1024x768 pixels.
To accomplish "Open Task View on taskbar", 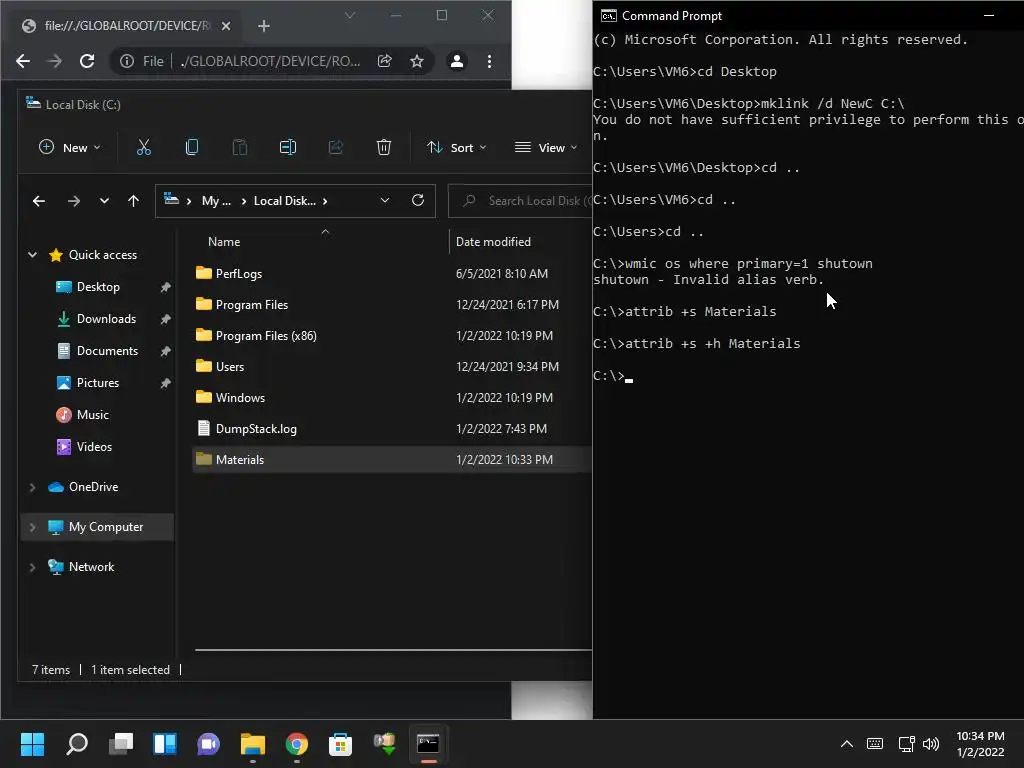I will pyautogui.click(x=121, y=744).
